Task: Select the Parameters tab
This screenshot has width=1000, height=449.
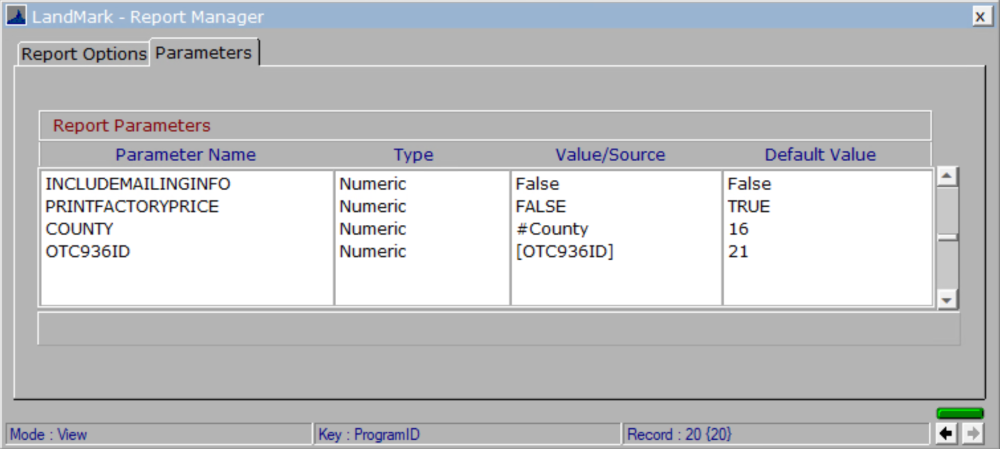Action: (x=203, y=52)
